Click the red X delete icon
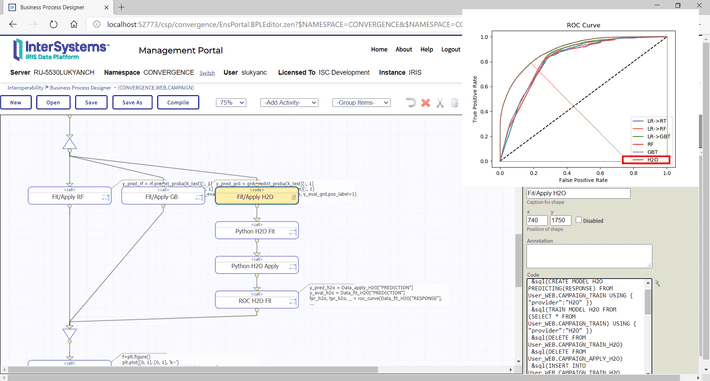 [x=426, y=103]
